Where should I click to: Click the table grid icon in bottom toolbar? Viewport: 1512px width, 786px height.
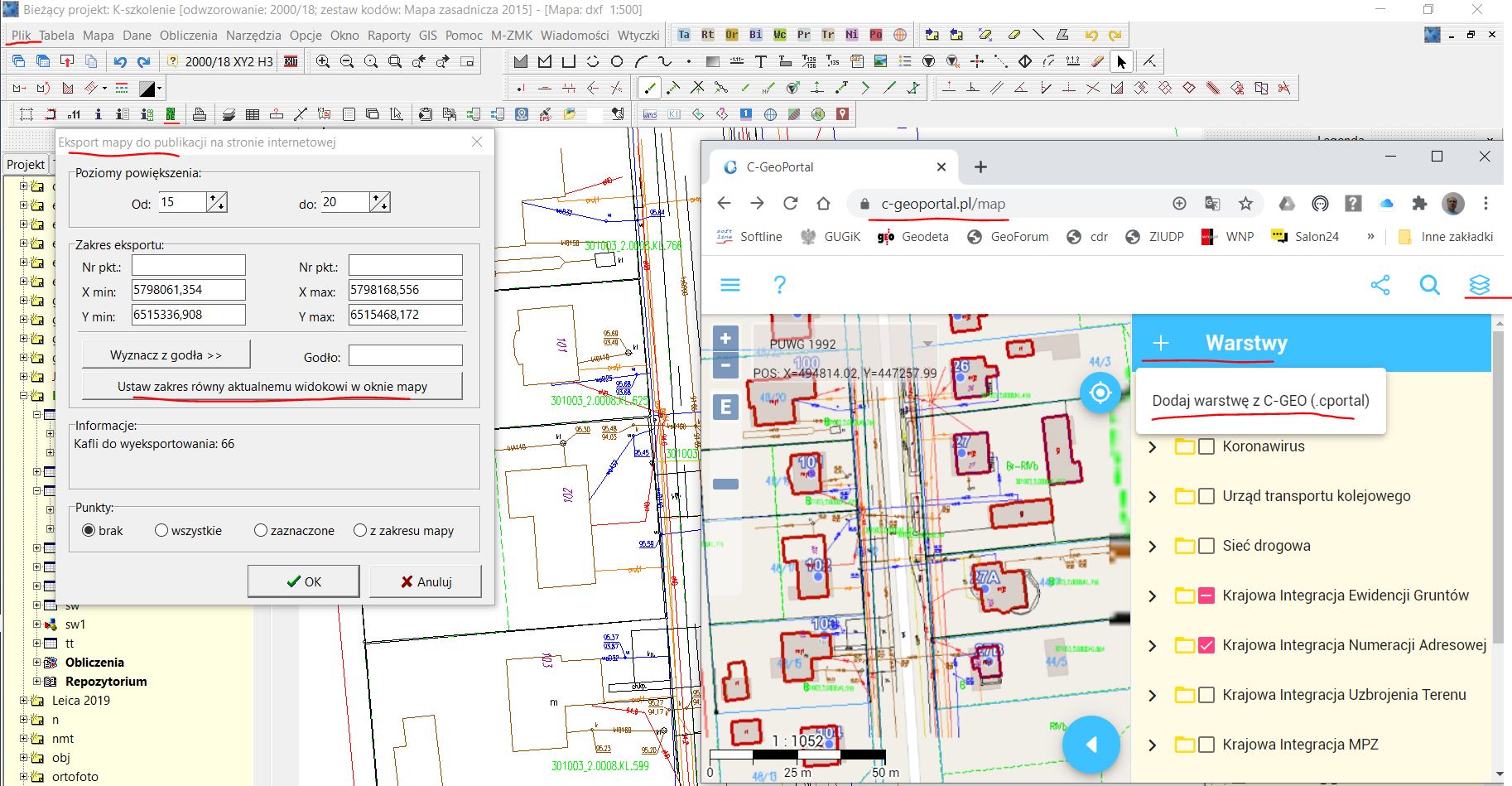click(x=253, y=114)
